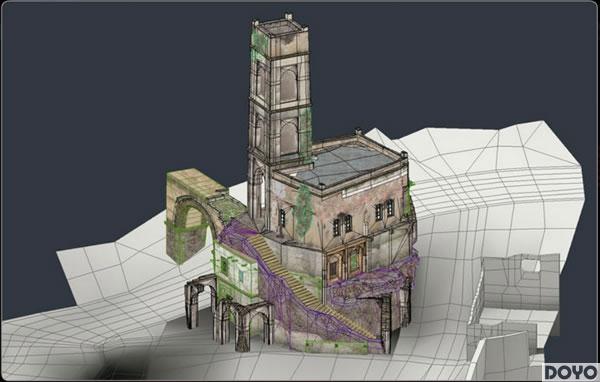Viewport: 600px width, 382px height.
Task: Click the ornate wooden double-door entrance
Action: click(346, 261)
